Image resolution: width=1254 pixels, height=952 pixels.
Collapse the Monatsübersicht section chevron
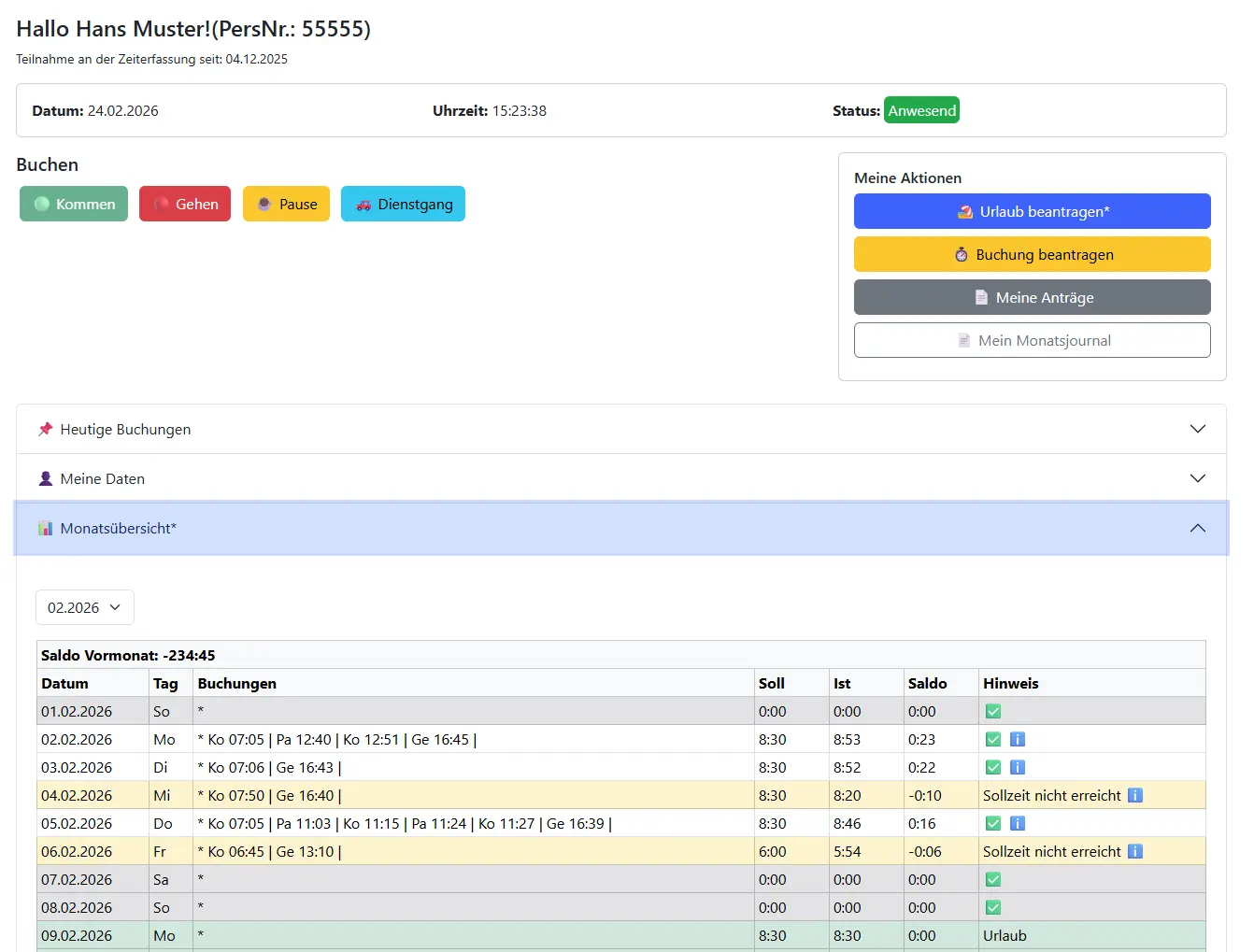coord(1197,528)
